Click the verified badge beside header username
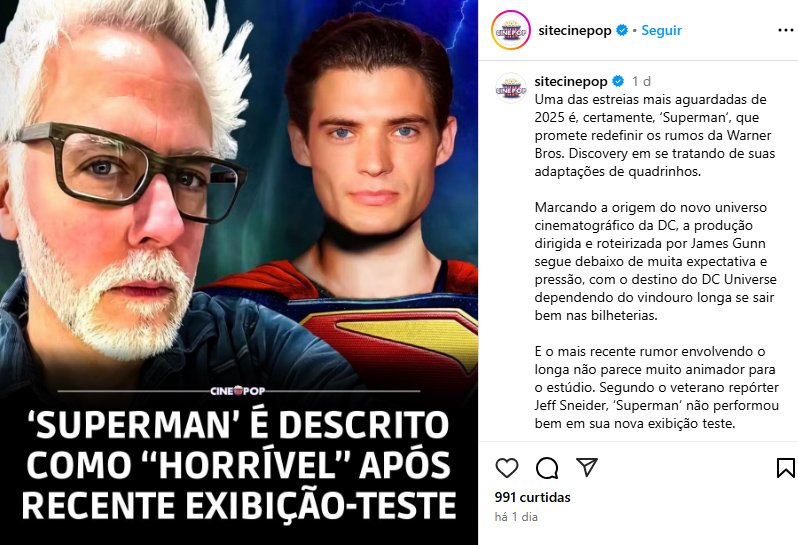Screen dimensions: 798x545 click(x=622, y=31)
